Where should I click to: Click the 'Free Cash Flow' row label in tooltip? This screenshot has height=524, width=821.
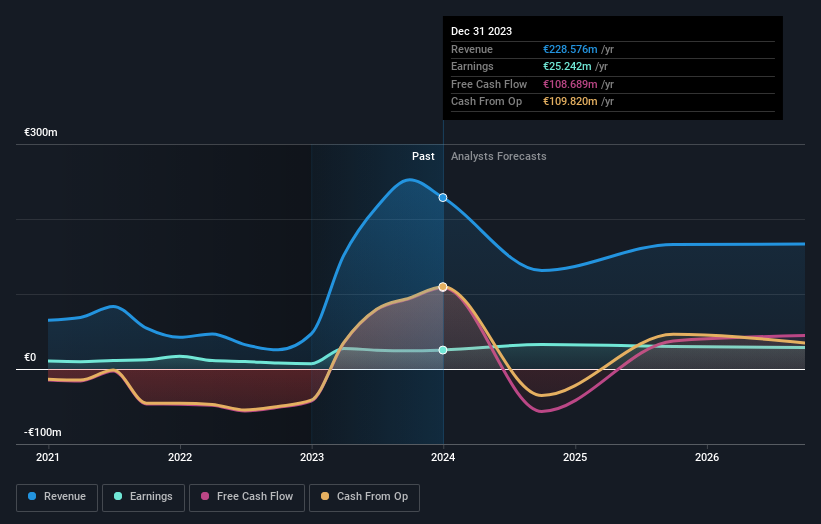point(489,84)
